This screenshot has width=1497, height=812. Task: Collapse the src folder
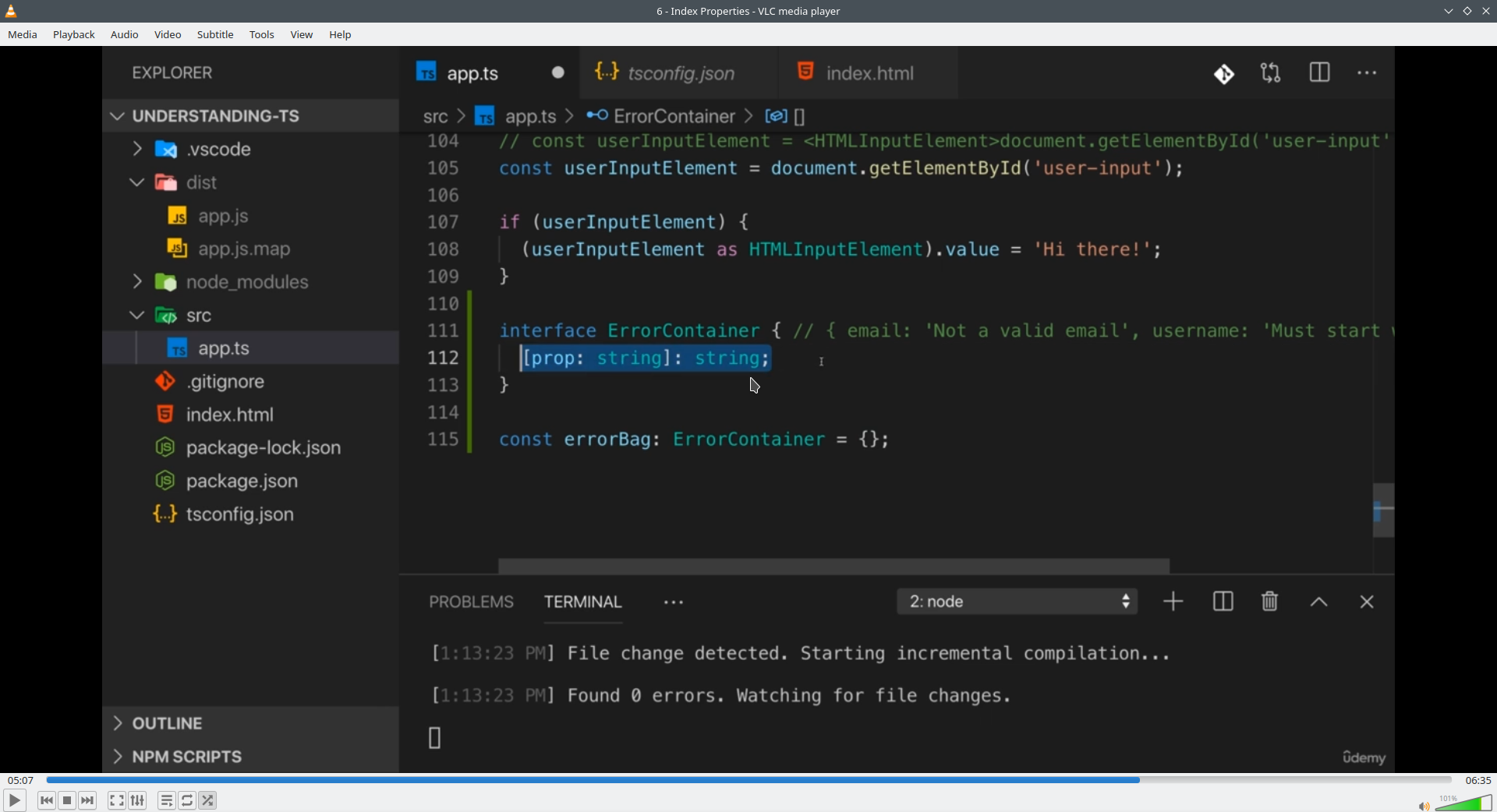(137, 315)
